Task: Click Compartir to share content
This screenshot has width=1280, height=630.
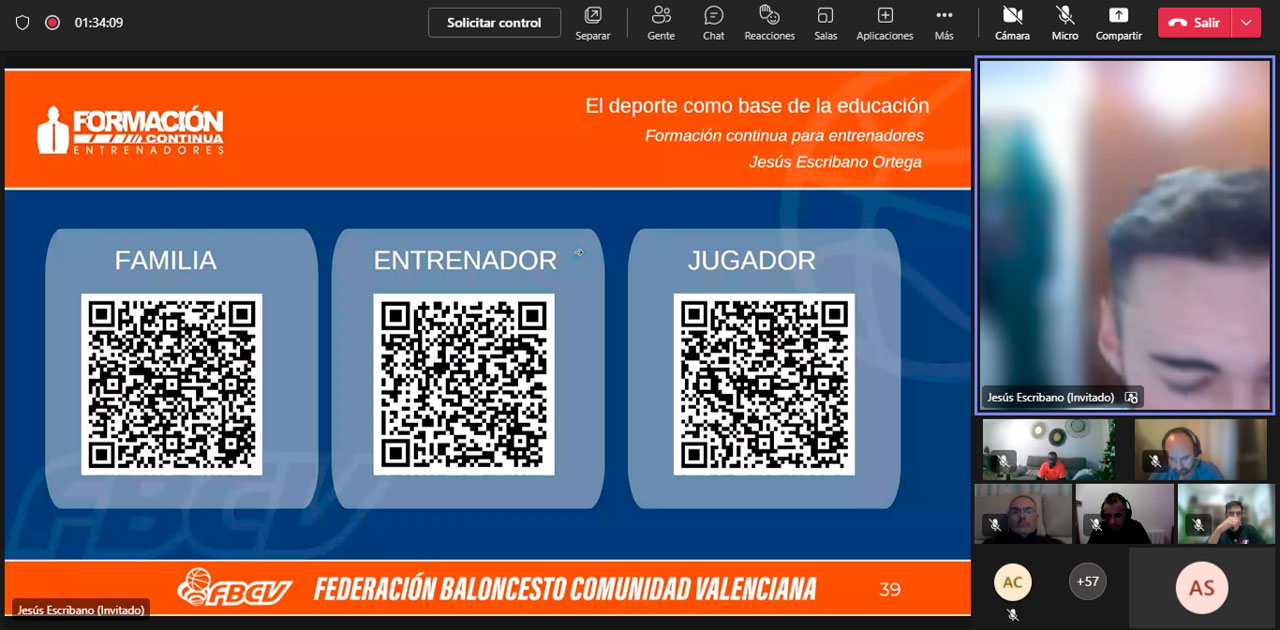Action: (x=1118, y=23)
